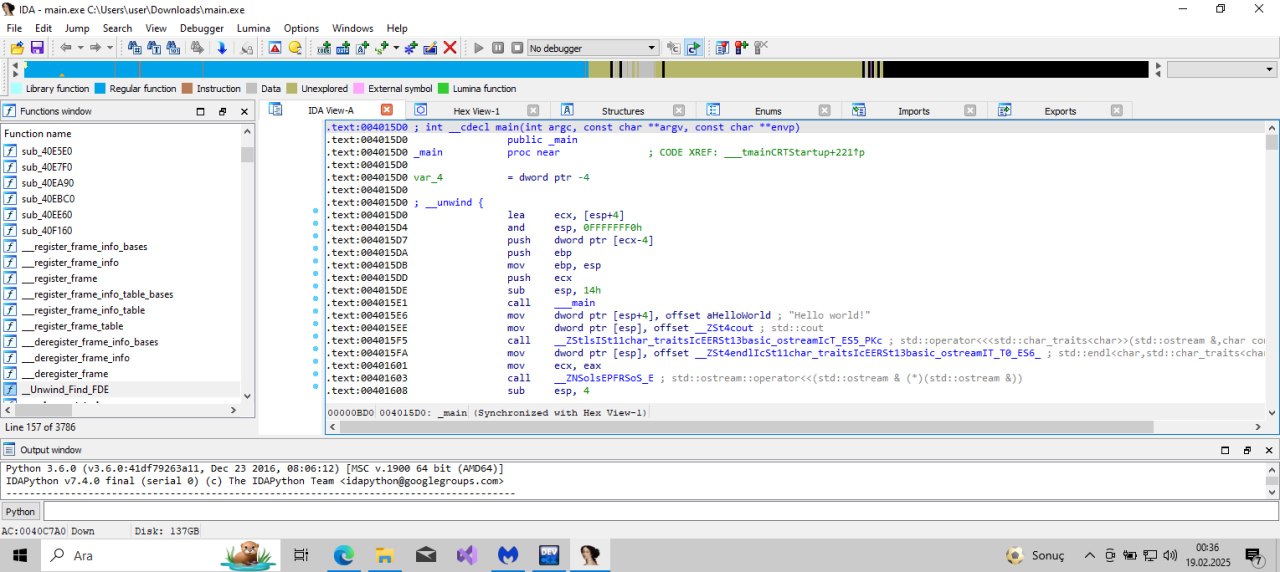Image resolution: width=1280 pixels, height=572 pixels.
Task: Open the File menu
Action: pyautogui.click(x=14, y=28)
